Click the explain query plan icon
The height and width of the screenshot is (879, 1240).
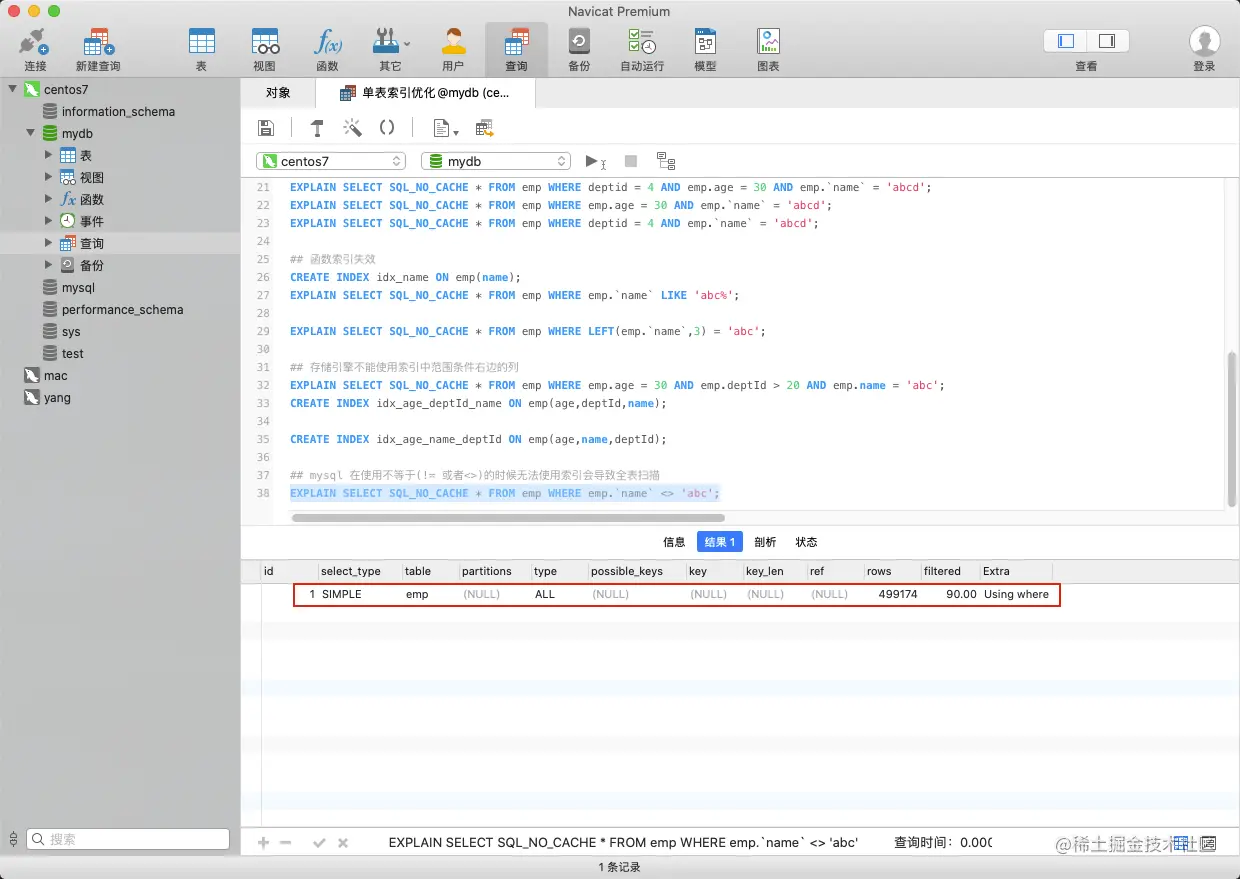click(x=666, y=161)
